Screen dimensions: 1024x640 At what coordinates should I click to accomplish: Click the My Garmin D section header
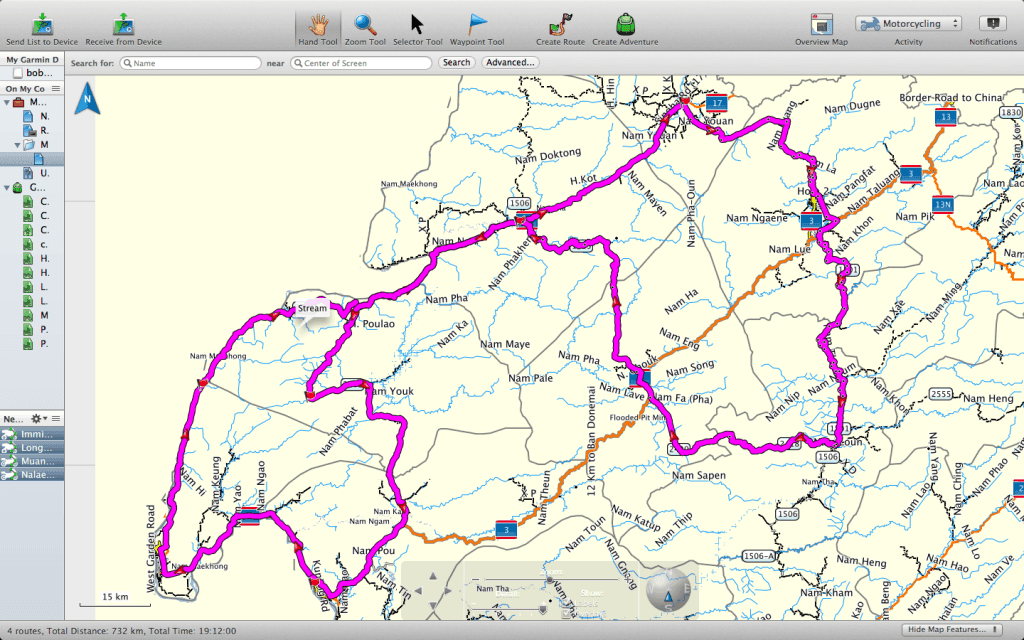[x=32, y=59]
